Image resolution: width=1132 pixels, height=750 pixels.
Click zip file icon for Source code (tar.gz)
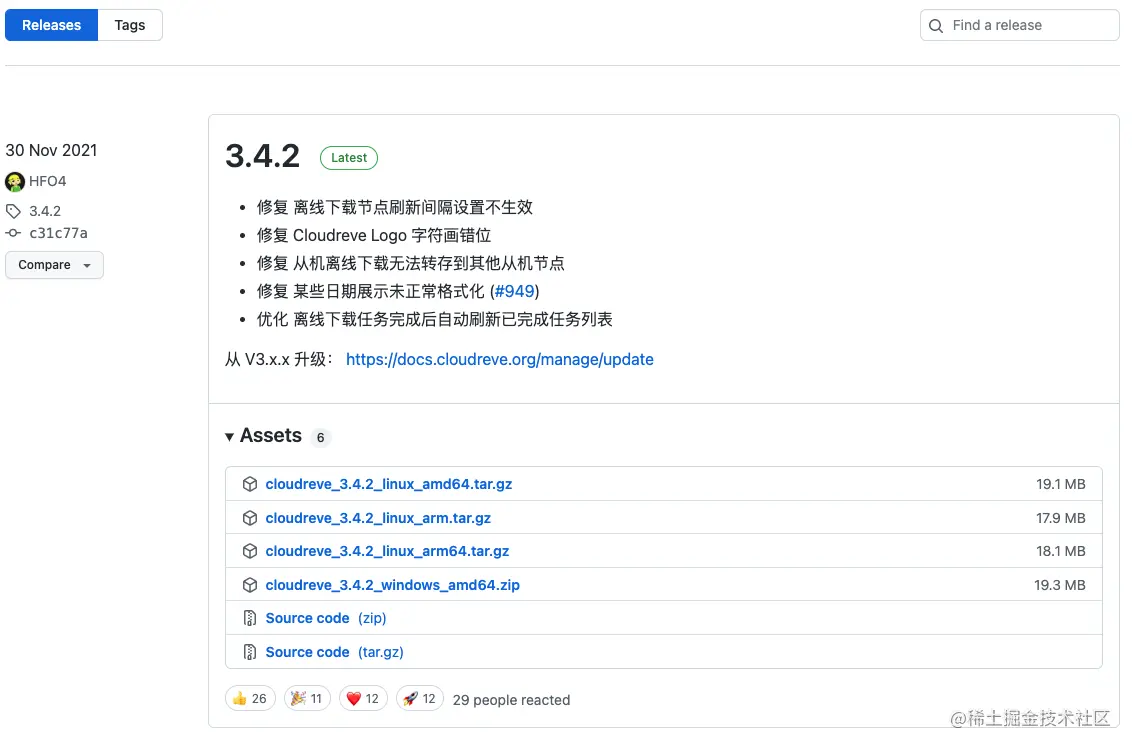[250, 653]
